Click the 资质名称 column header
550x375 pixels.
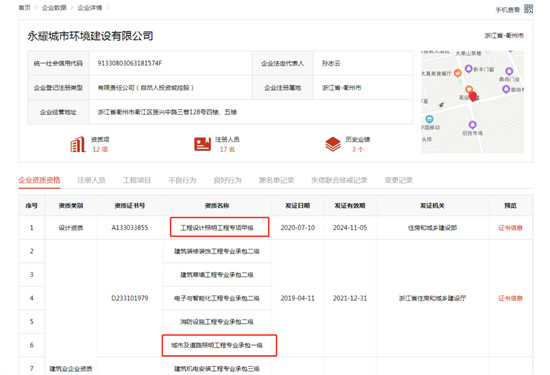click(x=217, y=206)
